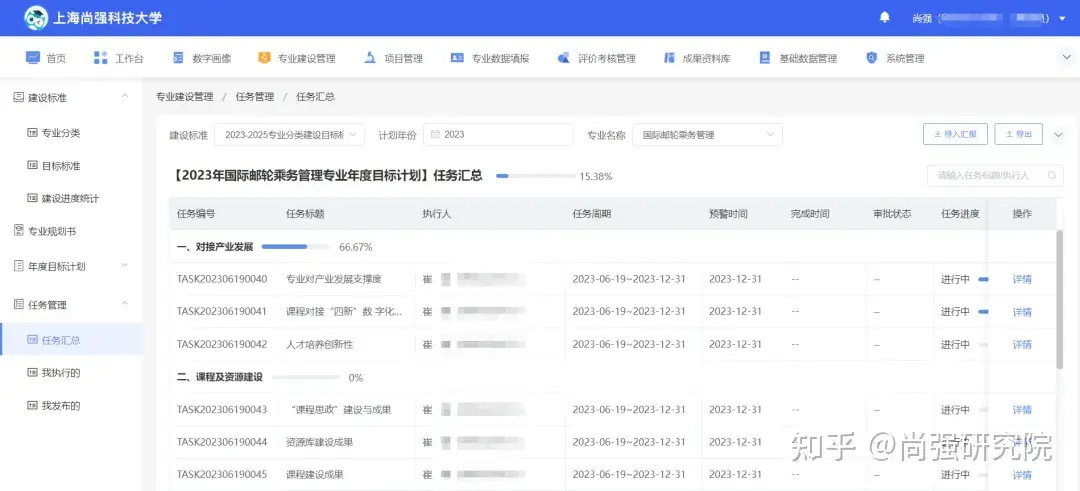Viewport: 1080px width, 491px height.
Task: Click the 专业规划书 sidebar icon
Action: click(19, 230)
